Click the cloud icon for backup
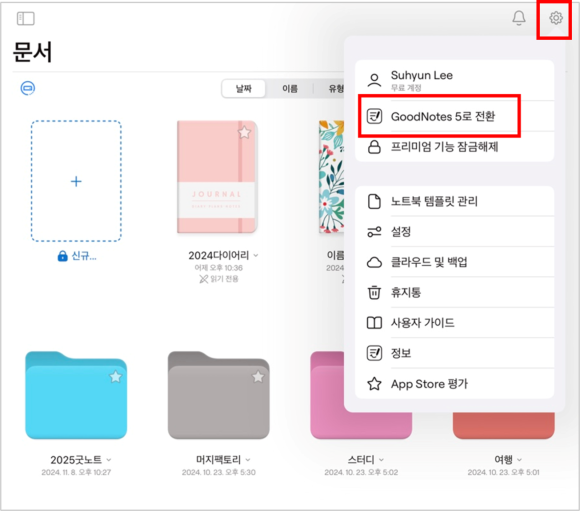 (x=374, y=262)
